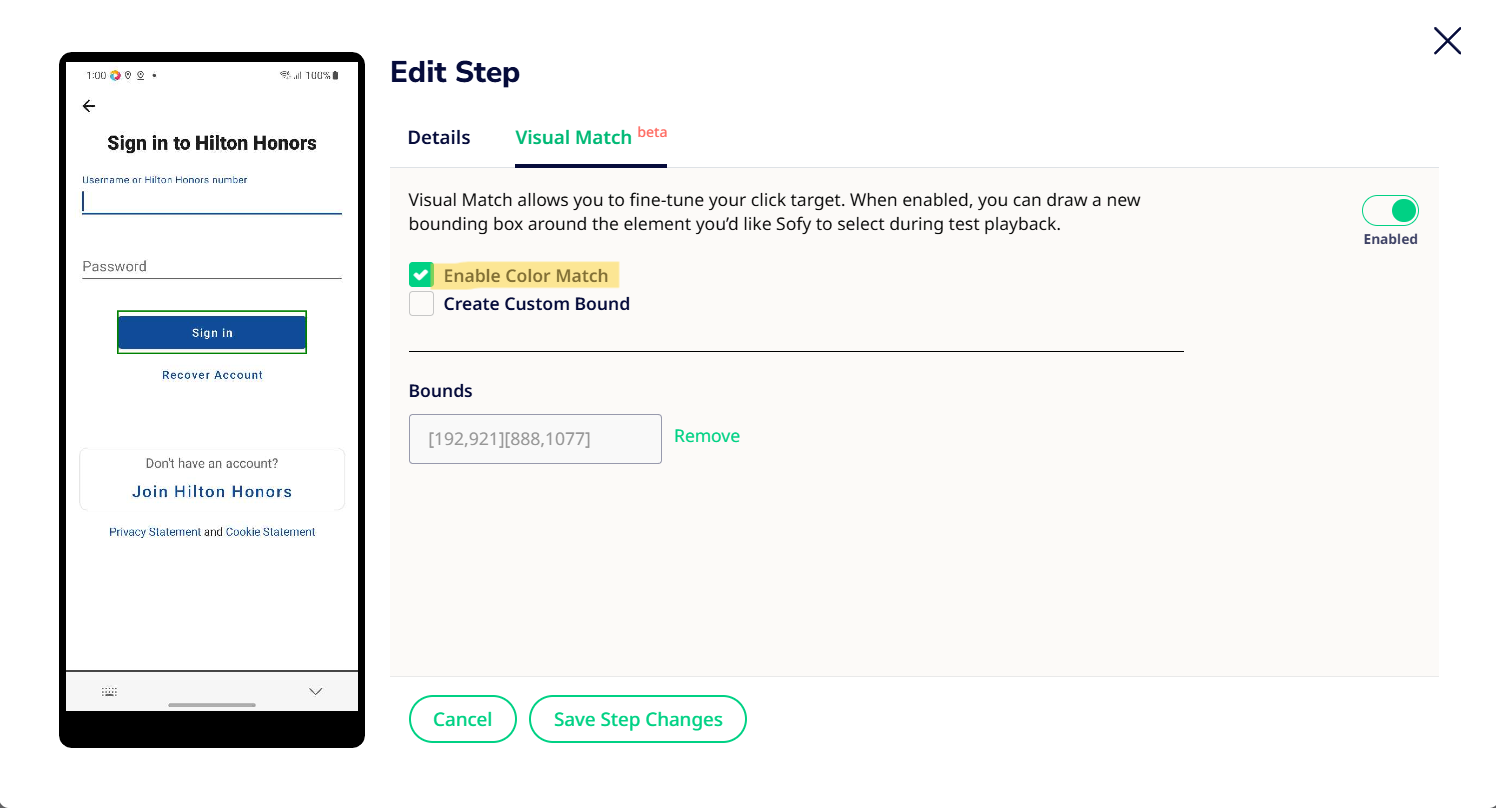Switch to the Details tab
Screen dimensions: 1496x808
pos(438,138)
